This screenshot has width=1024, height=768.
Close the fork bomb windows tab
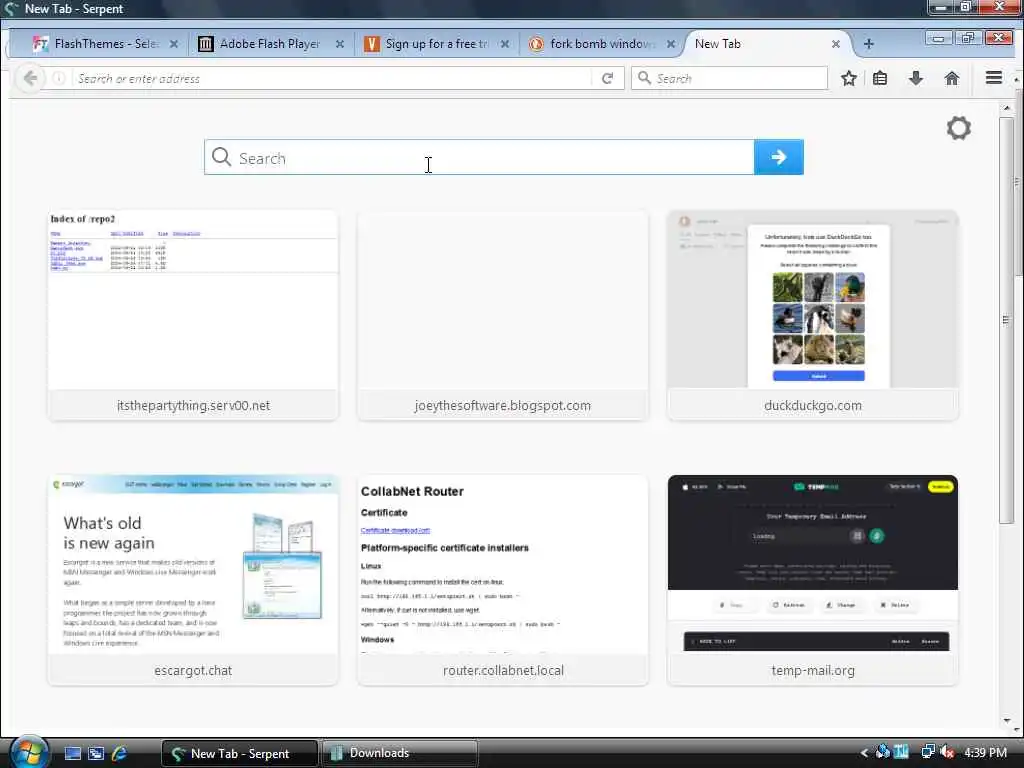click(671, 44)
